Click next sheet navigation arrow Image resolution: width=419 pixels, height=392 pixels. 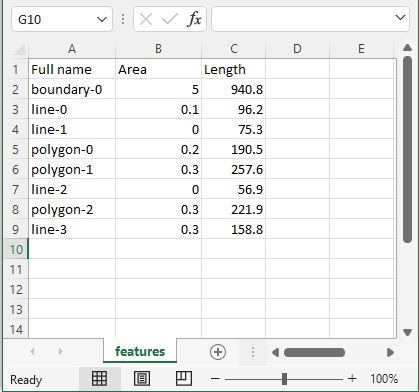click(60, 351)
